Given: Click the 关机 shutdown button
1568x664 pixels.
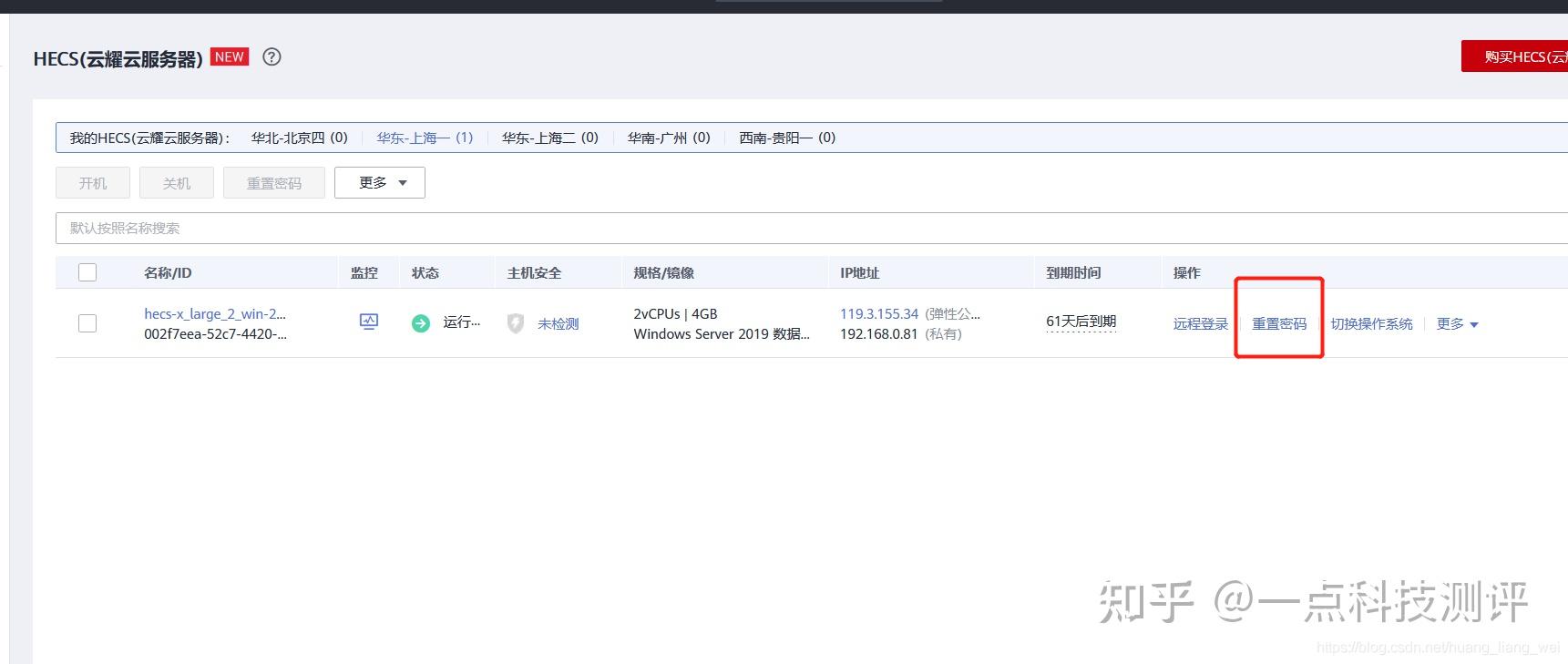Looking at the screenshot, I should click(177, 183).
